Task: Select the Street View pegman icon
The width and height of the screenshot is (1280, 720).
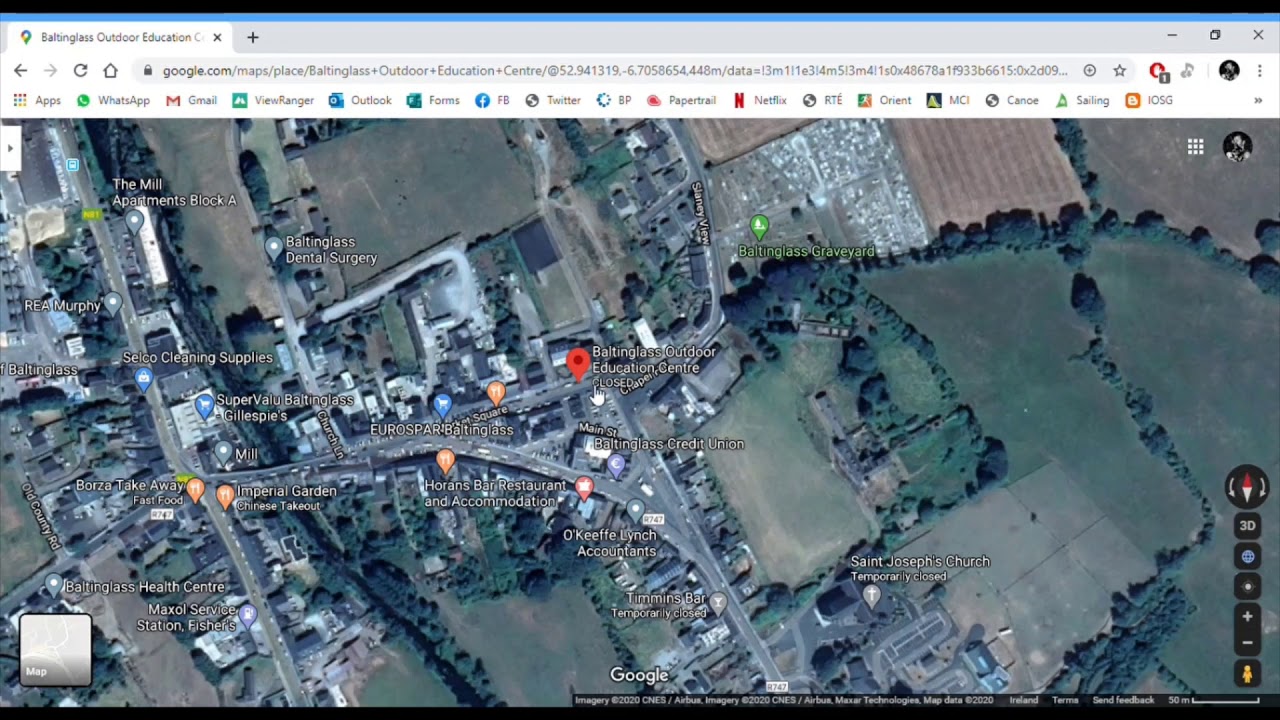Action: coord(1247,674)
